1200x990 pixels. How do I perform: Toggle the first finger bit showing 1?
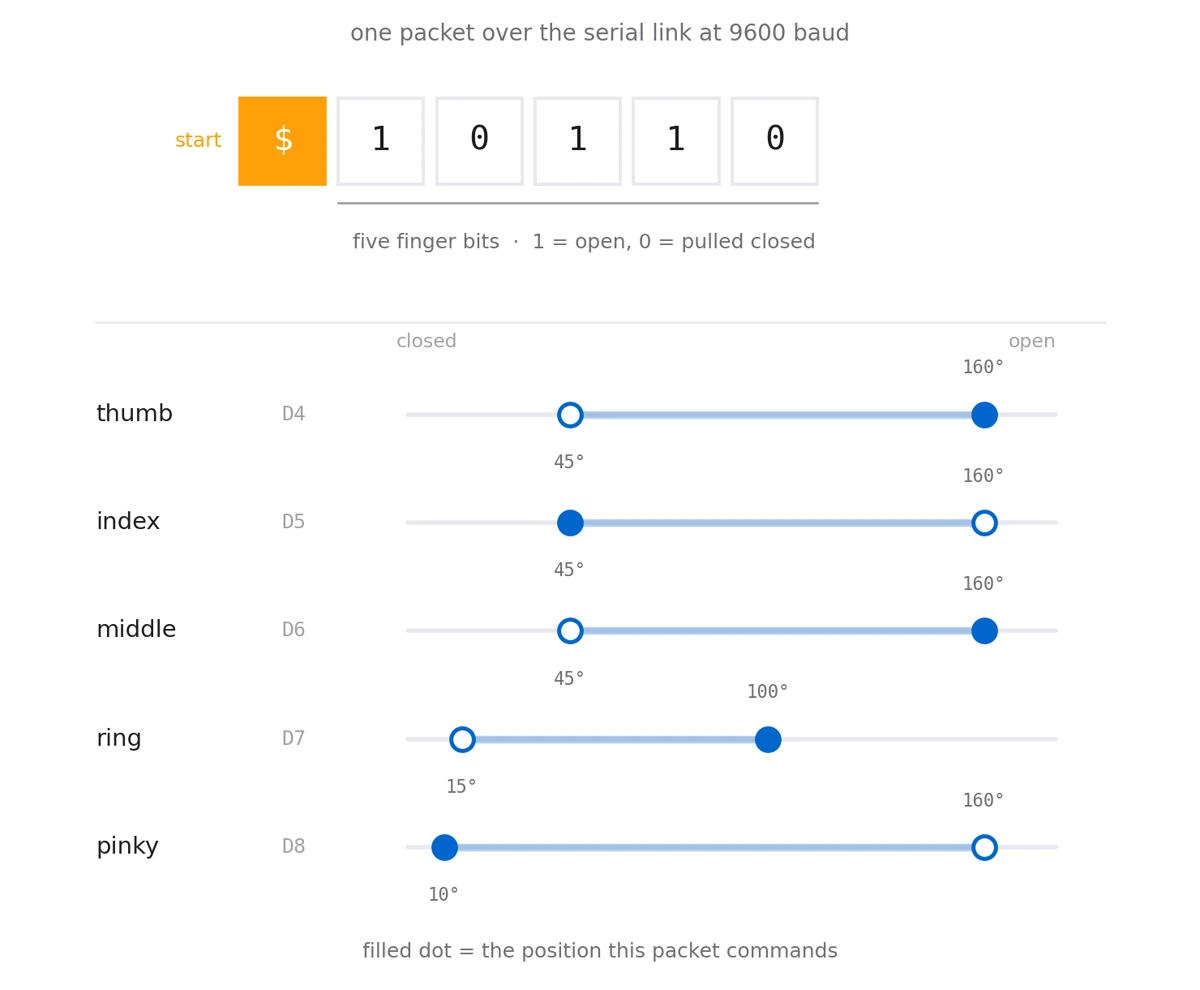380,141
